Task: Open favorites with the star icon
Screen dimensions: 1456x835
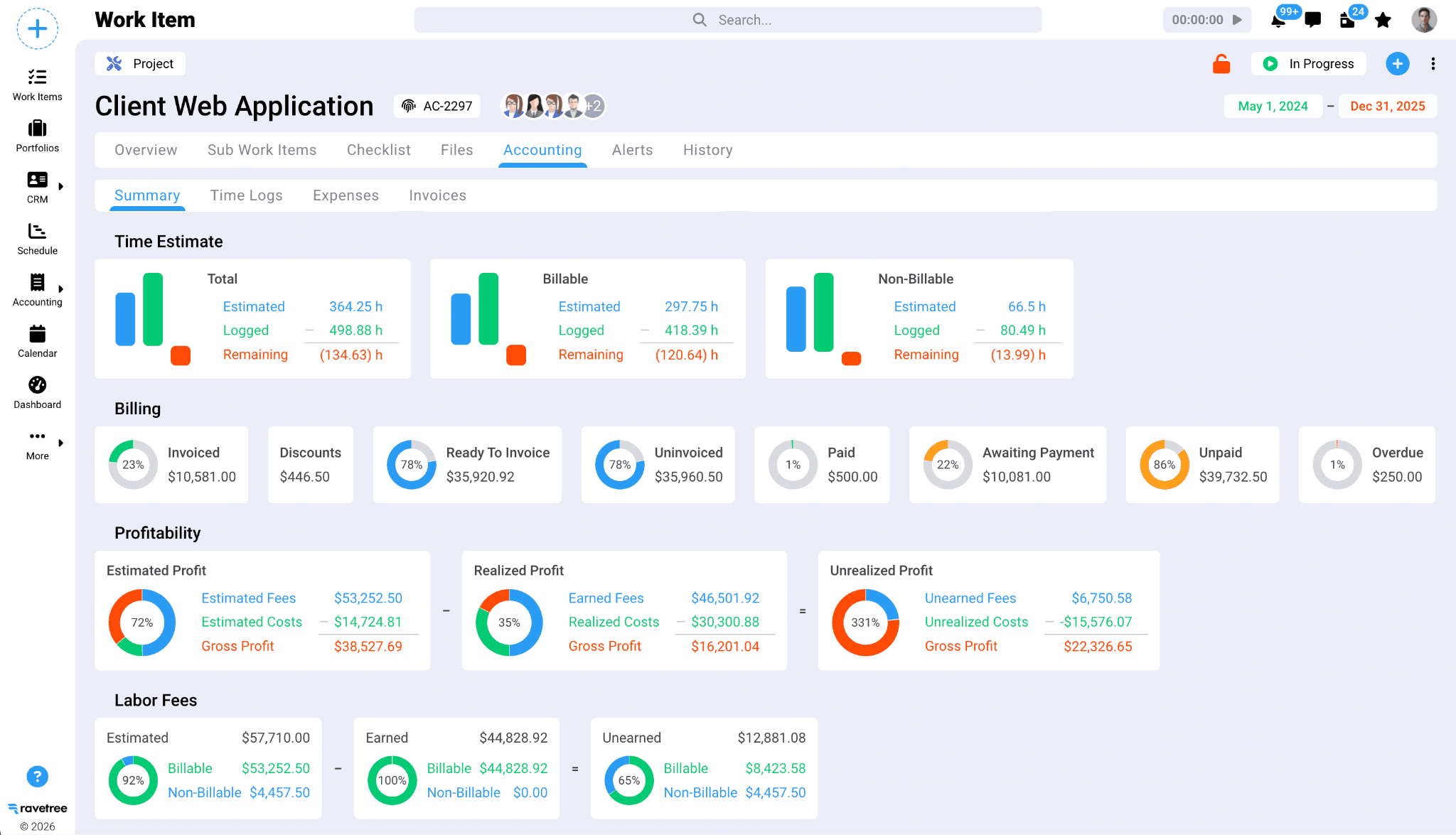Action: (x=1383, y=19)
